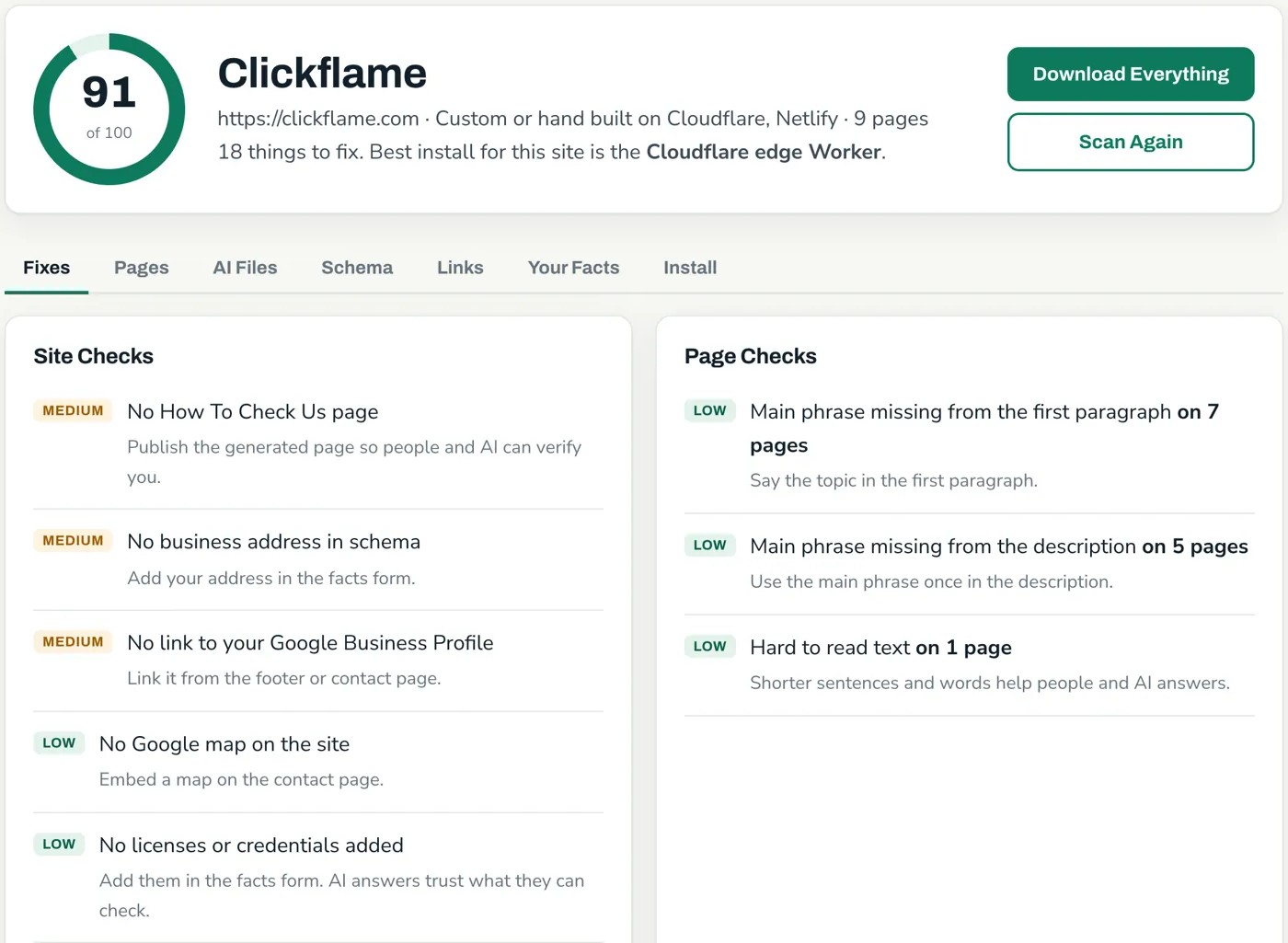Click Main phrase missing from first paragraph item
The height and width of the screenshot is (943, 1288).
(984, 429)
